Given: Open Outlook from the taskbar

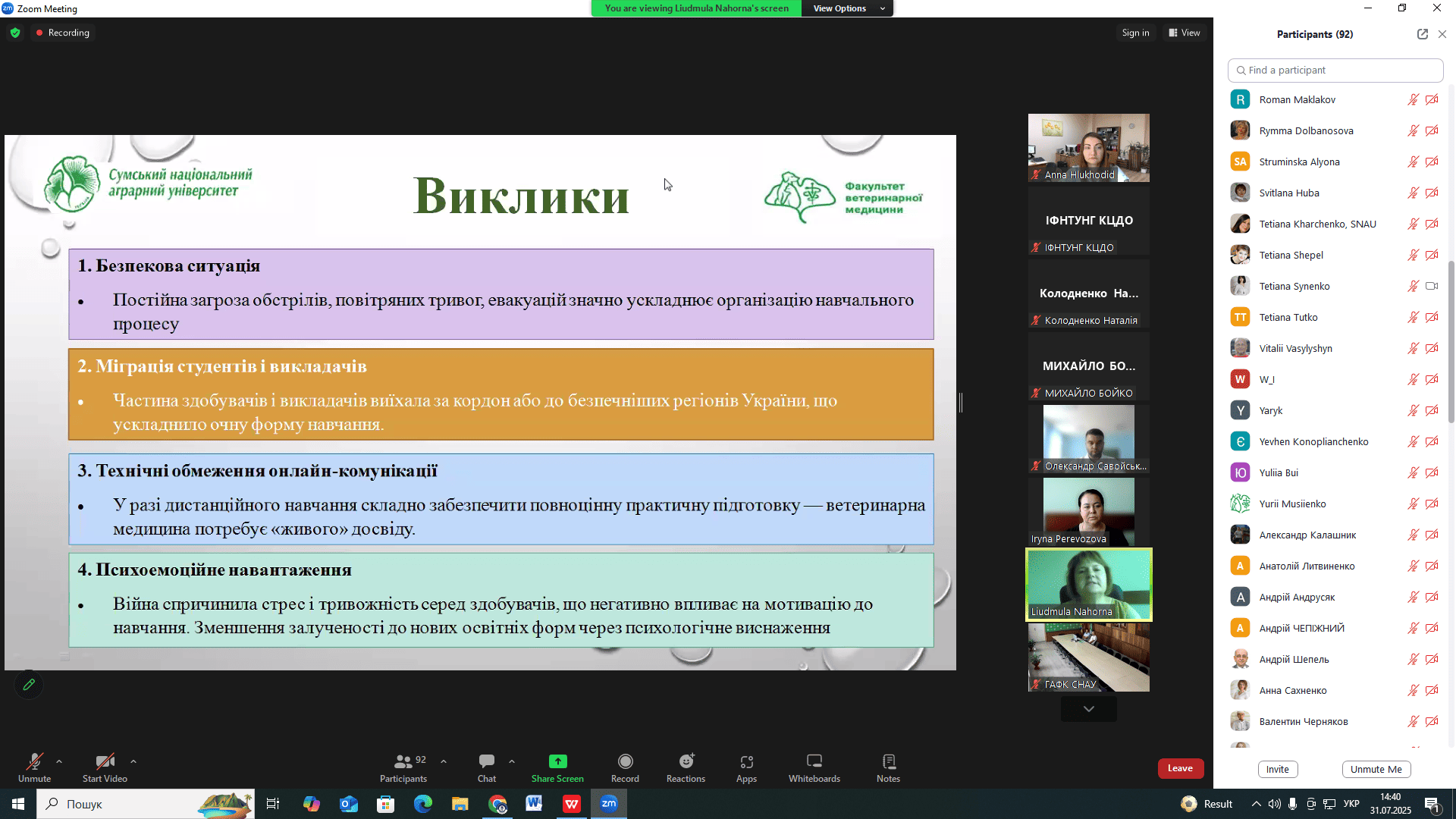Looking at the screenshot, I should (349, 804).
